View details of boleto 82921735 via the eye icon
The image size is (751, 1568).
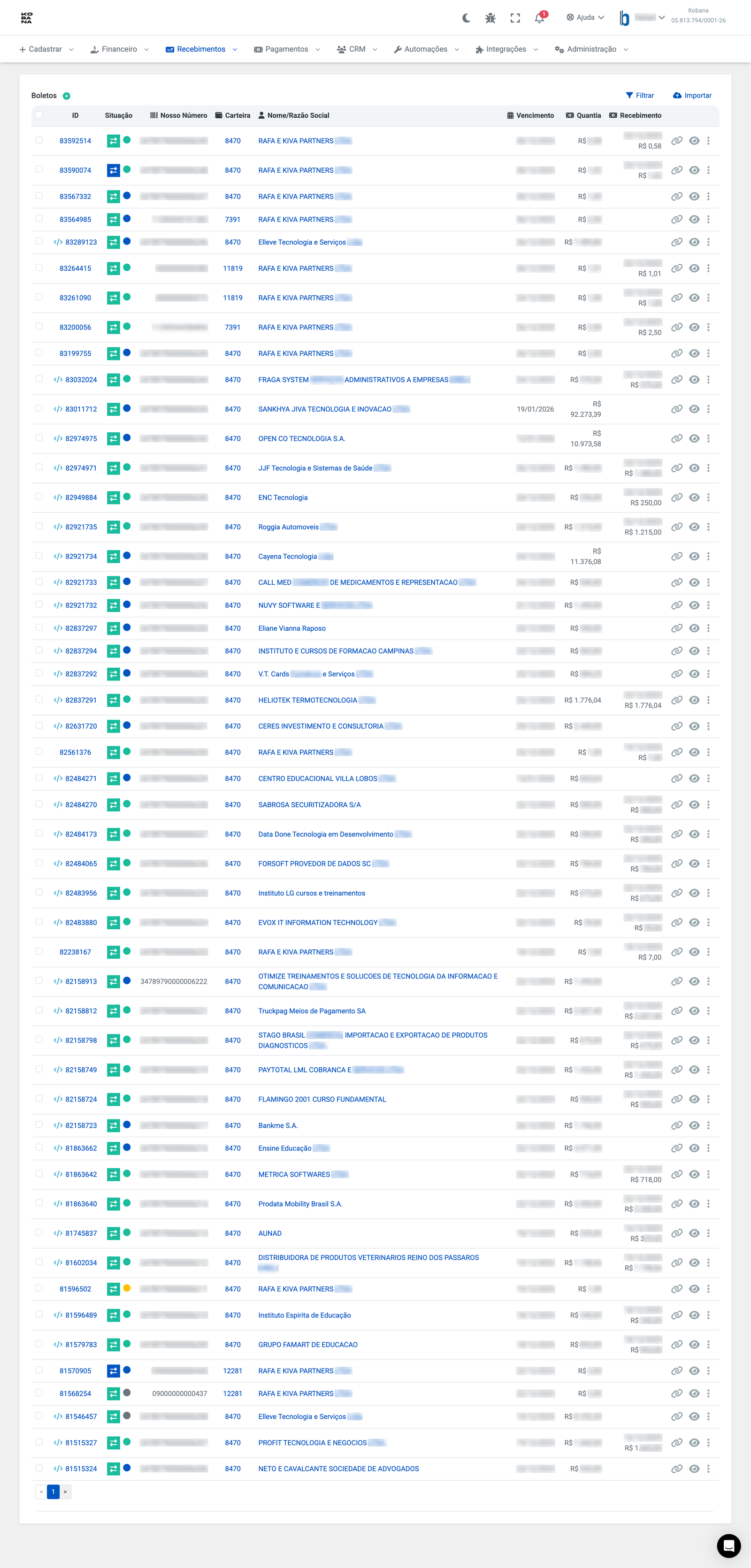694,527
